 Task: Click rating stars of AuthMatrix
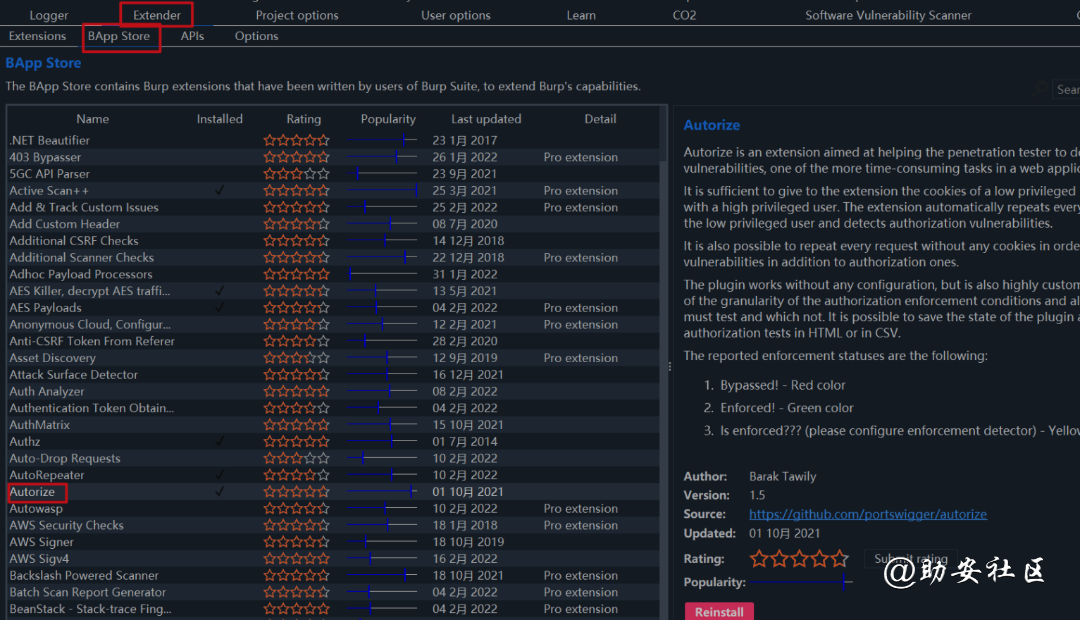point(296,424)
